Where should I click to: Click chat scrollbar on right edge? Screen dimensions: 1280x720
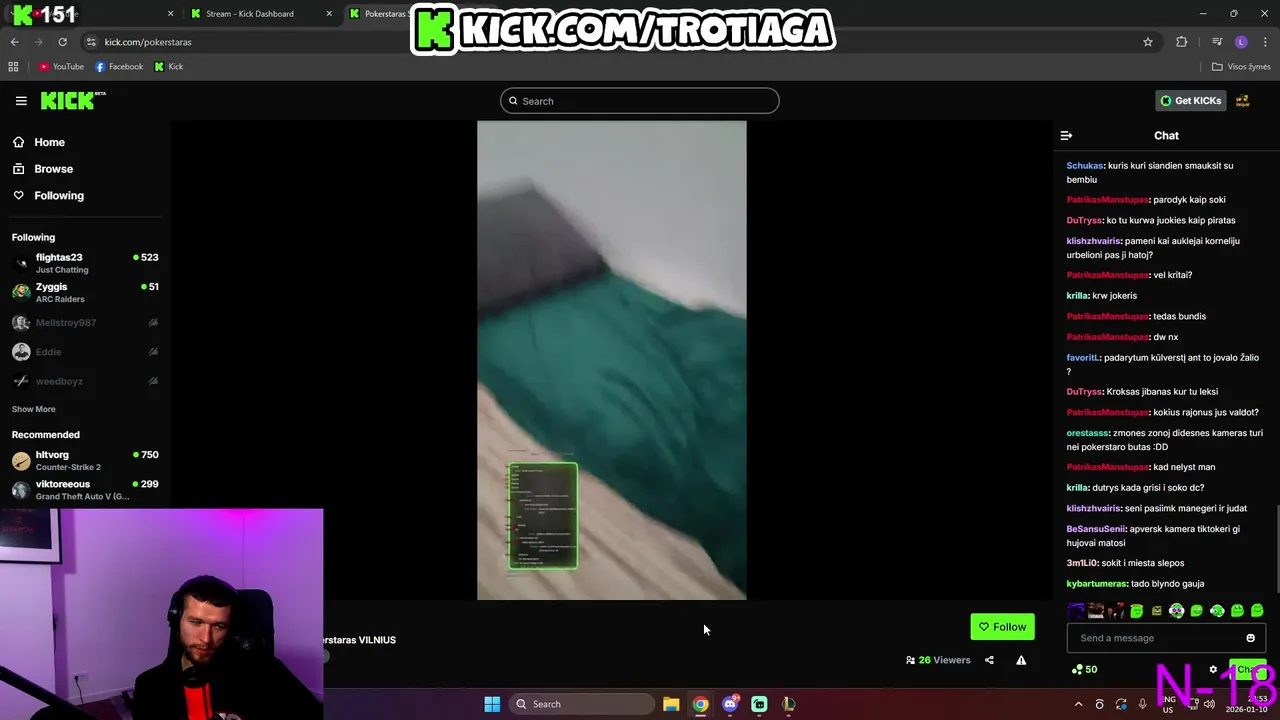(x=1276, y=550)
